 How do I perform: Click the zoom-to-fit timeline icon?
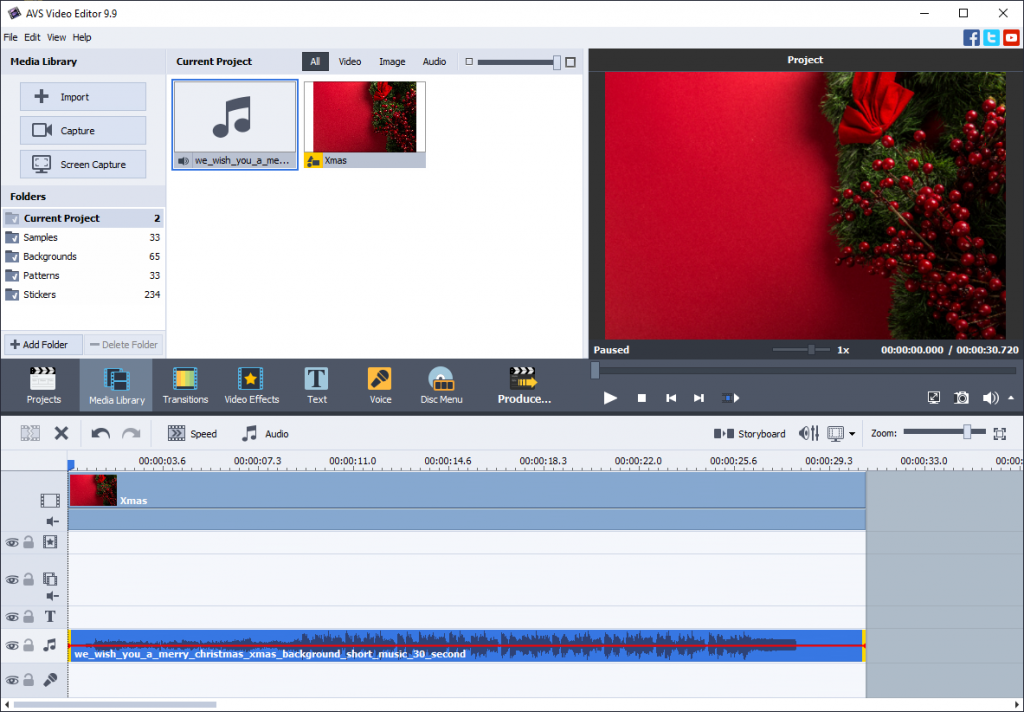click(x=999, y=433)
